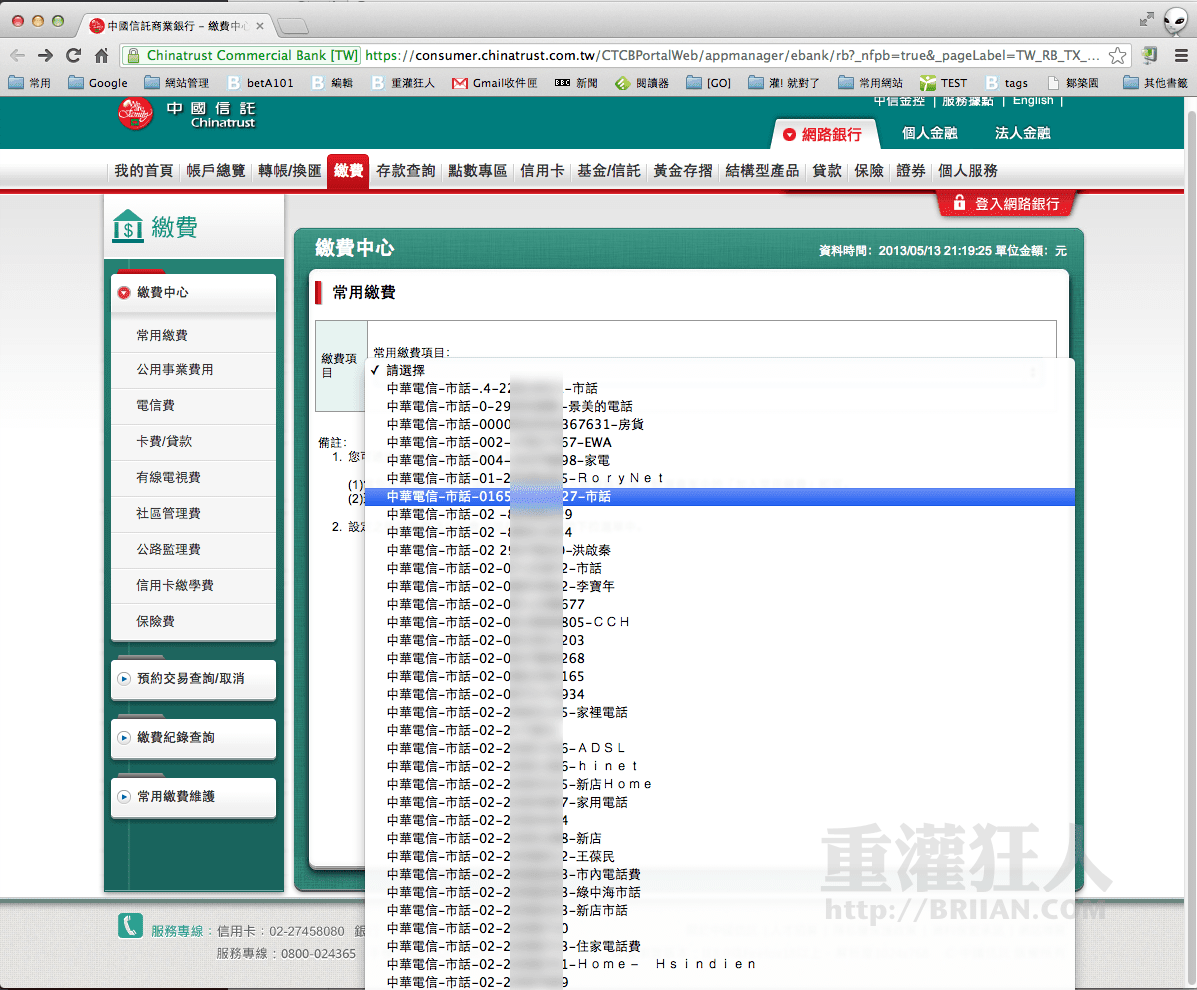Choose the option ending 家電

coord(720,460)
